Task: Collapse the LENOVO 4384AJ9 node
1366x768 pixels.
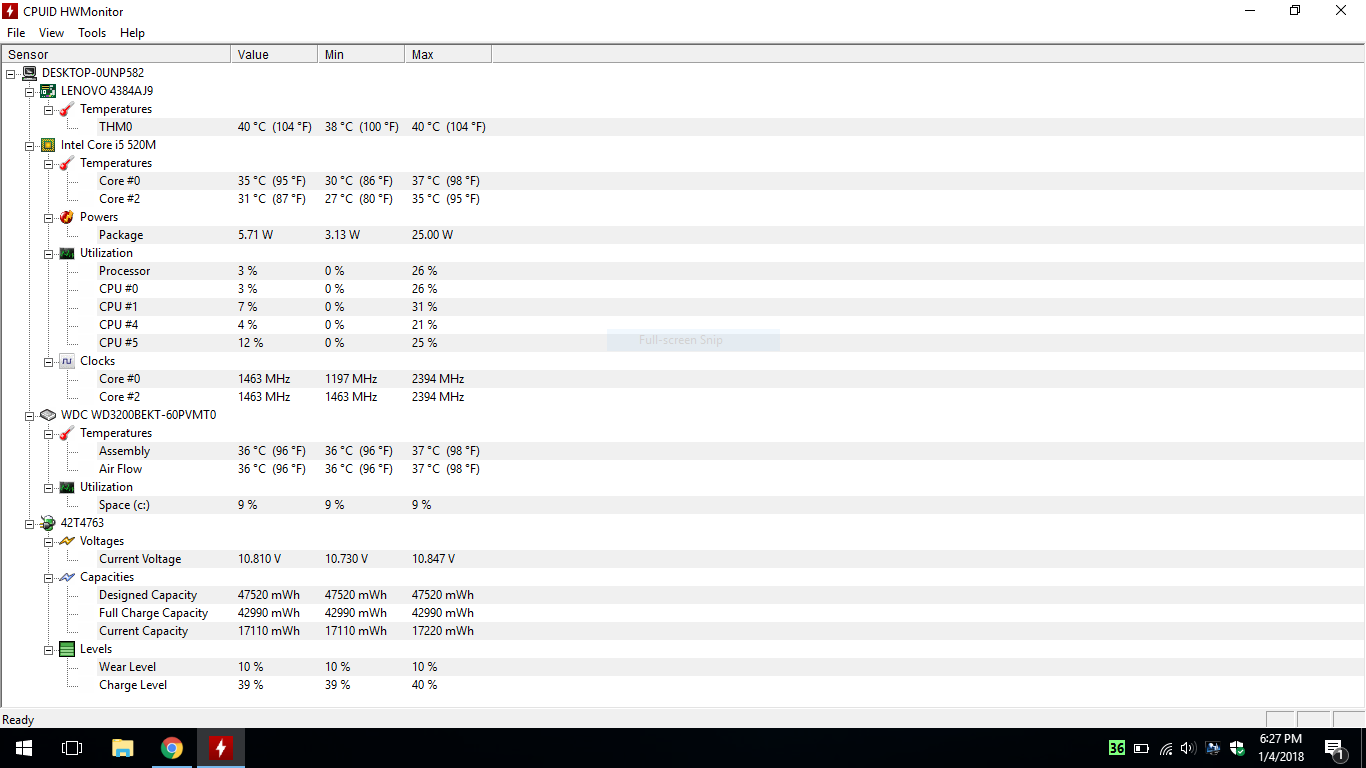Action: click(30, 91)
